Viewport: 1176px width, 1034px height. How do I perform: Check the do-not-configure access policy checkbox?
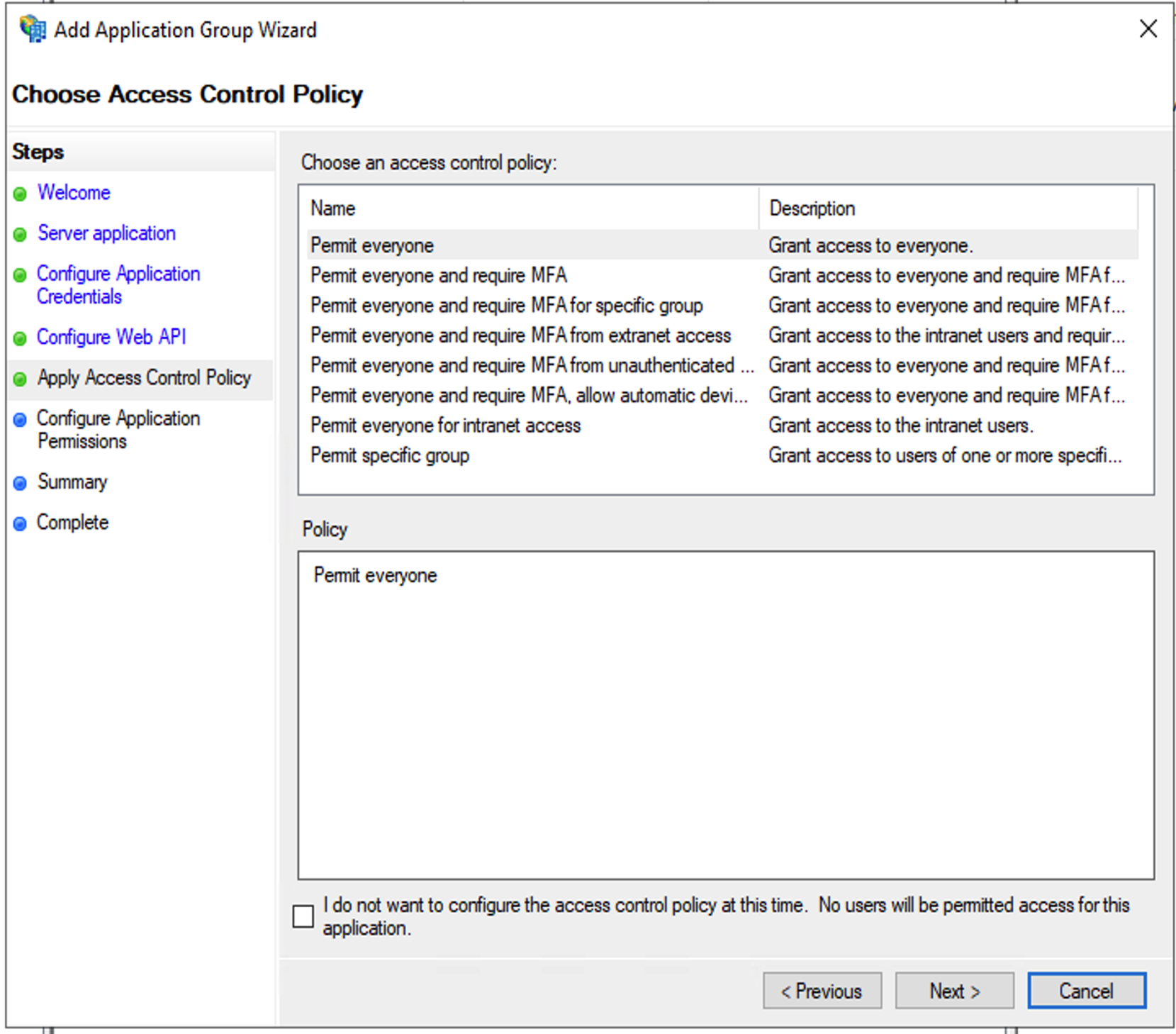pos(303,916)
